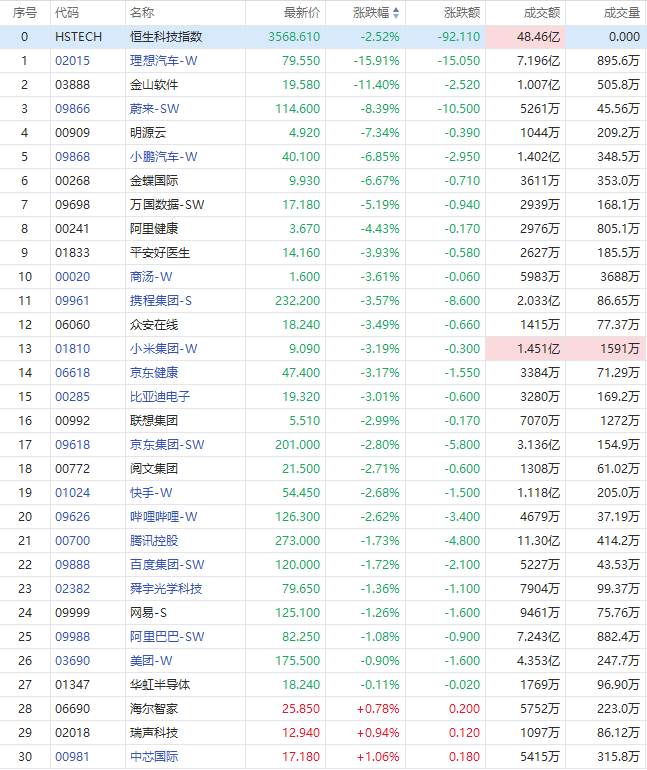Sort by 成交量 column header
The height and width of the screenshot is (770, 647).
click(622, 13)
